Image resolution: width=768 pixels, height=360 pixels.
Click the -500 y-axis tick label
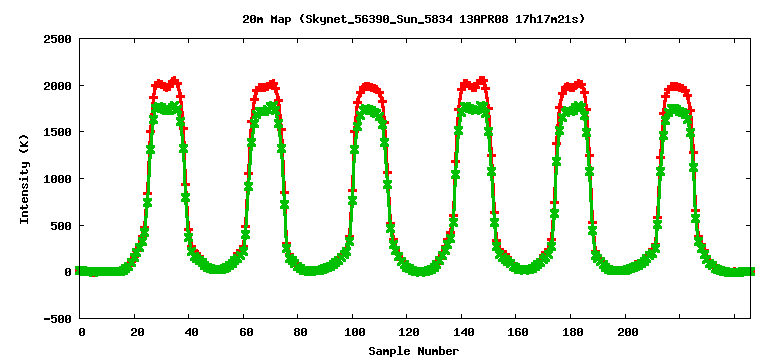pos(58,319)
